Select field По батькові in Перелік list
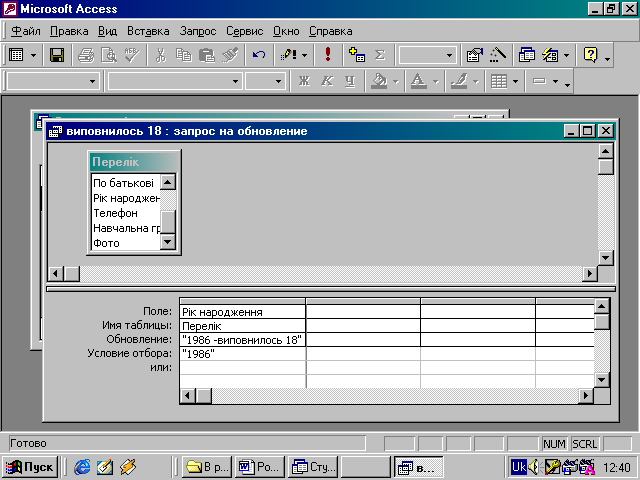The image size is (640, 480). 123,183
